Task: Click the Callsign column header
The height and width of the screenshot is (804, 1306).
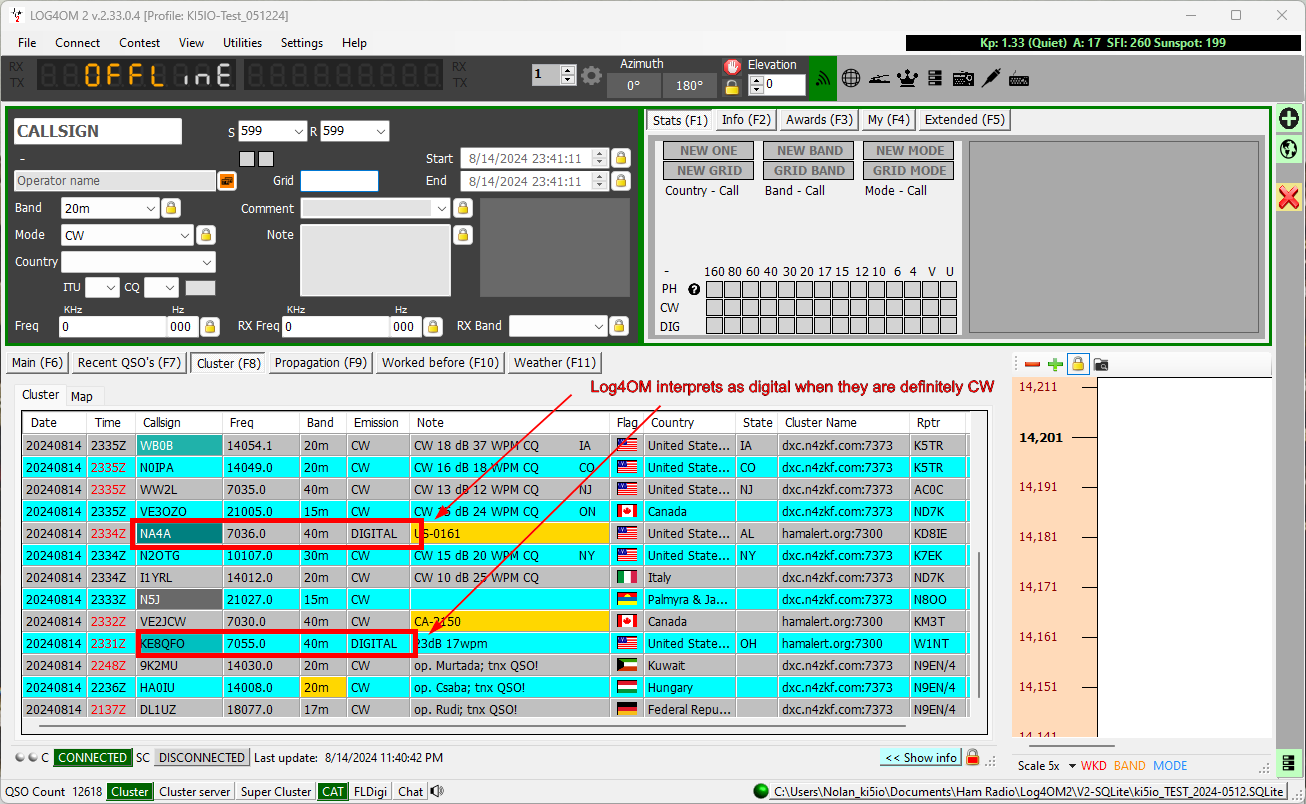Action: (179, 422)
